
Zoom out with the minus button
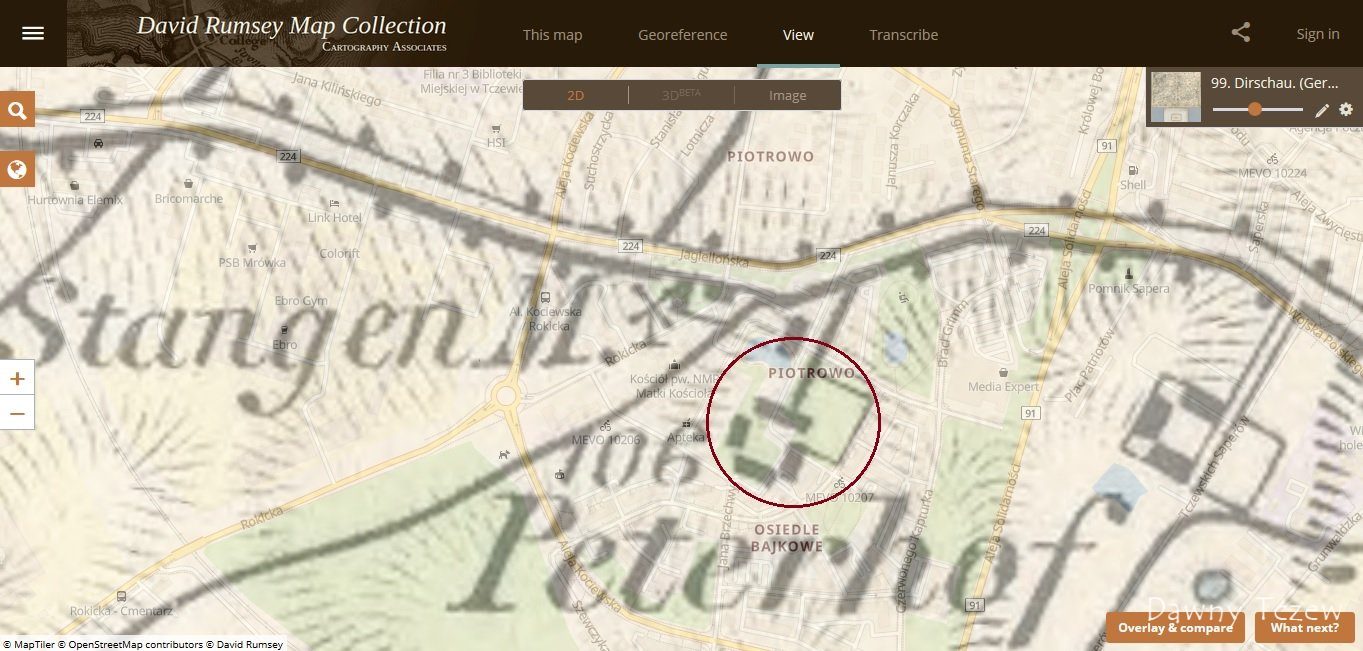pos(17,412)
